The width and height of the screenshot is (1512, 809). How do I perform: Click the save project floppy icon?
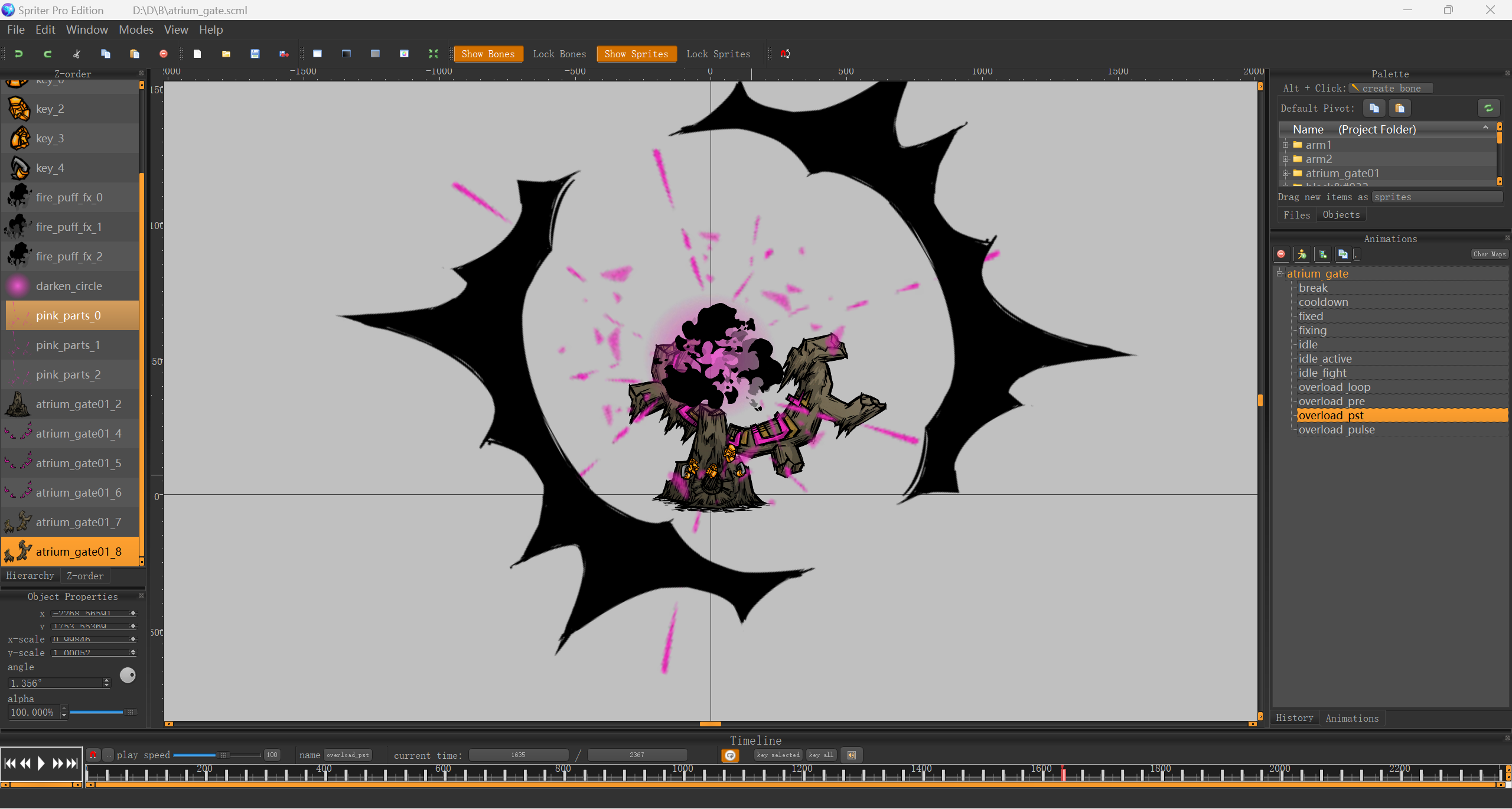pyautogui.click(x=255, y=54)
